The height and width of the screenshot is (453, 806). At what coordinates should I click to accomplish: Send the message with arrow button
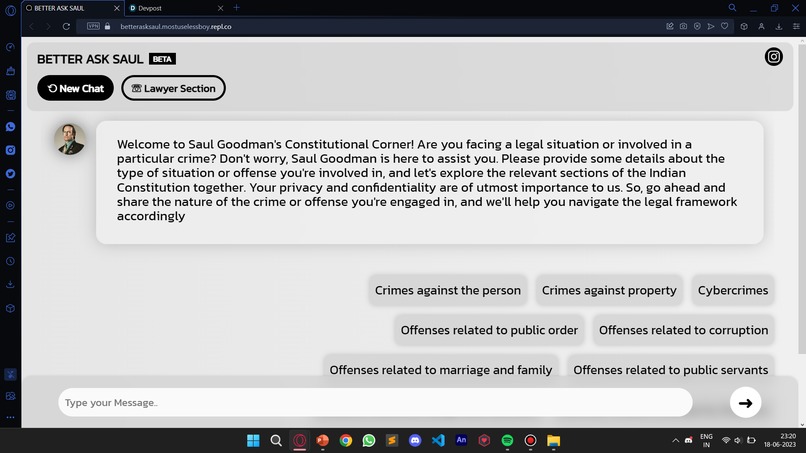[745, 403]
